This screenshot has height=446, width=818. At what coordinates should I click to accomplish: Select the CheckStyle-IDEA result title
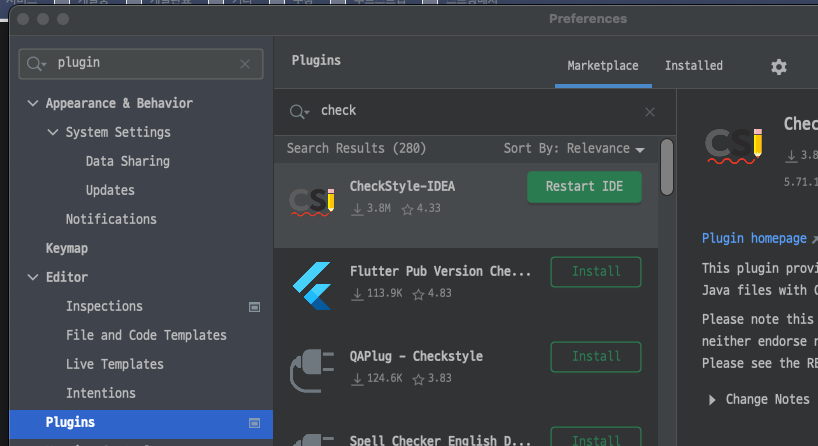click(402, 187)
